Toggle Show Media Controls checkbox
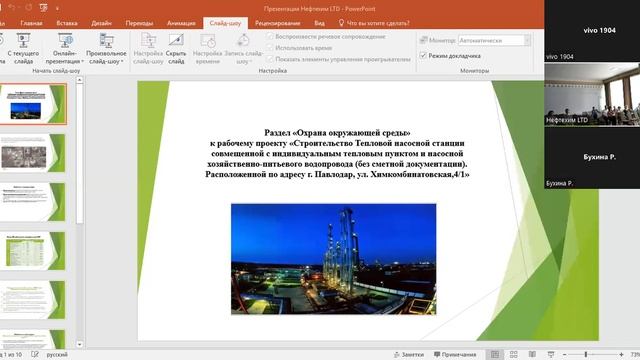This screenshot has width=640, height=360. pos(270,59)
